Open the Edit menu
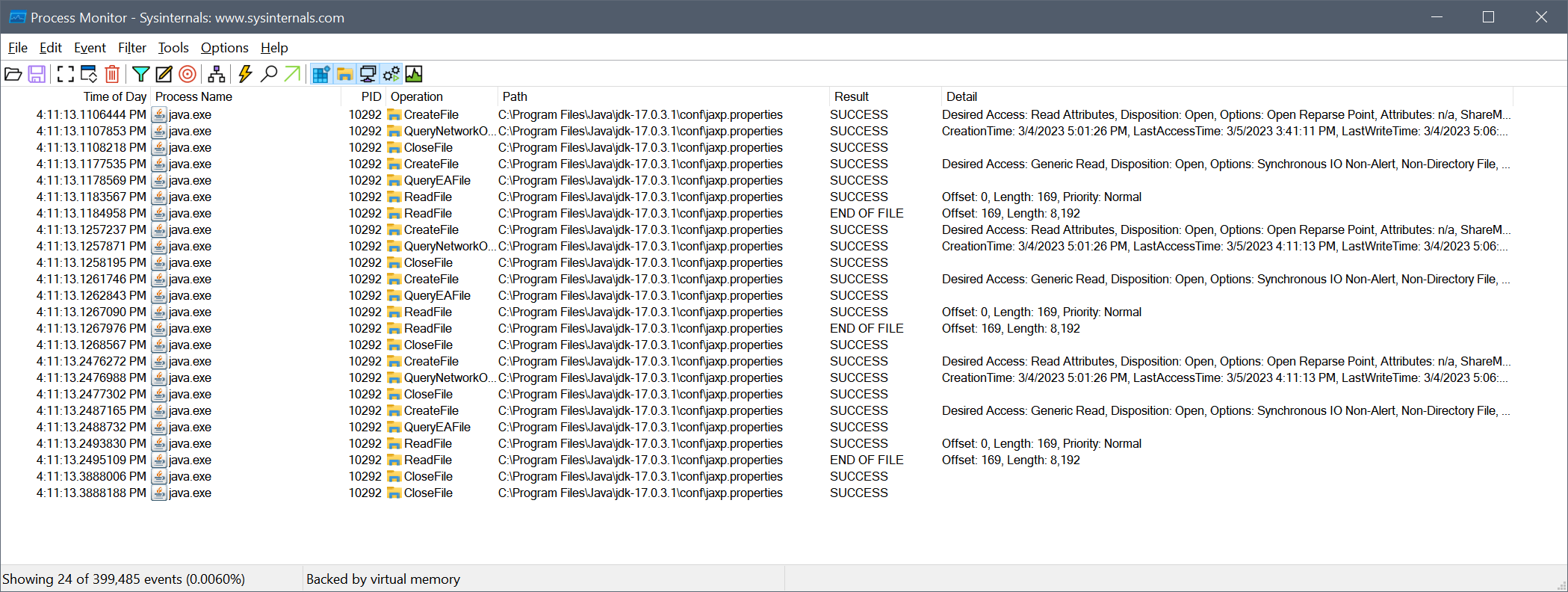This screenshot has height=592, width=1568. (51, 48)
